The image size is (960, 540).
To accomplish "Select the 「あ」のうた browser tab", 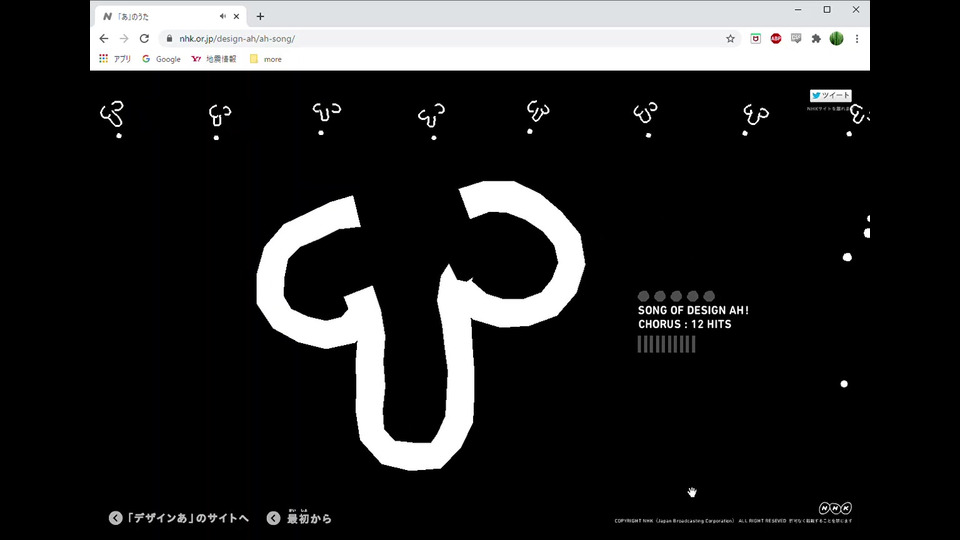I will (170, 17).
